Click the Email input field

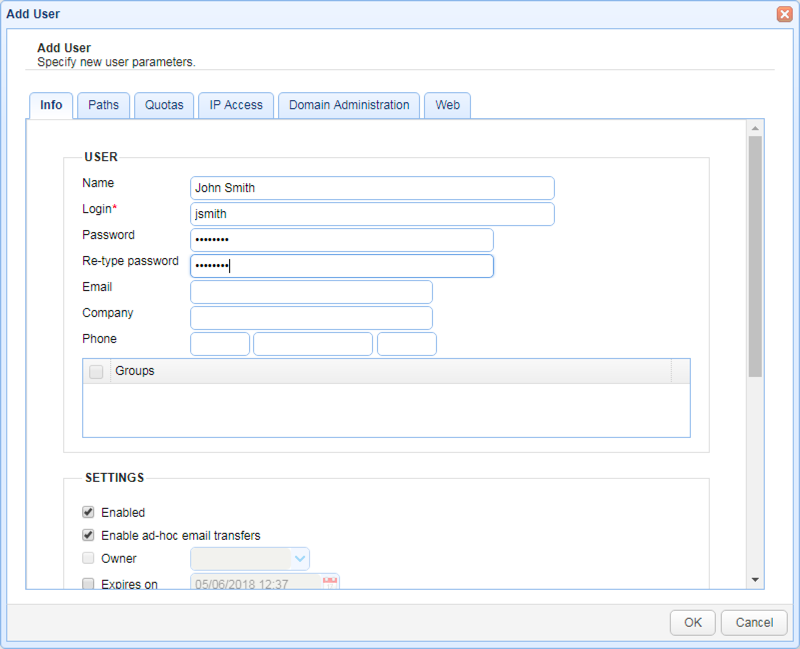click(310, 292)
